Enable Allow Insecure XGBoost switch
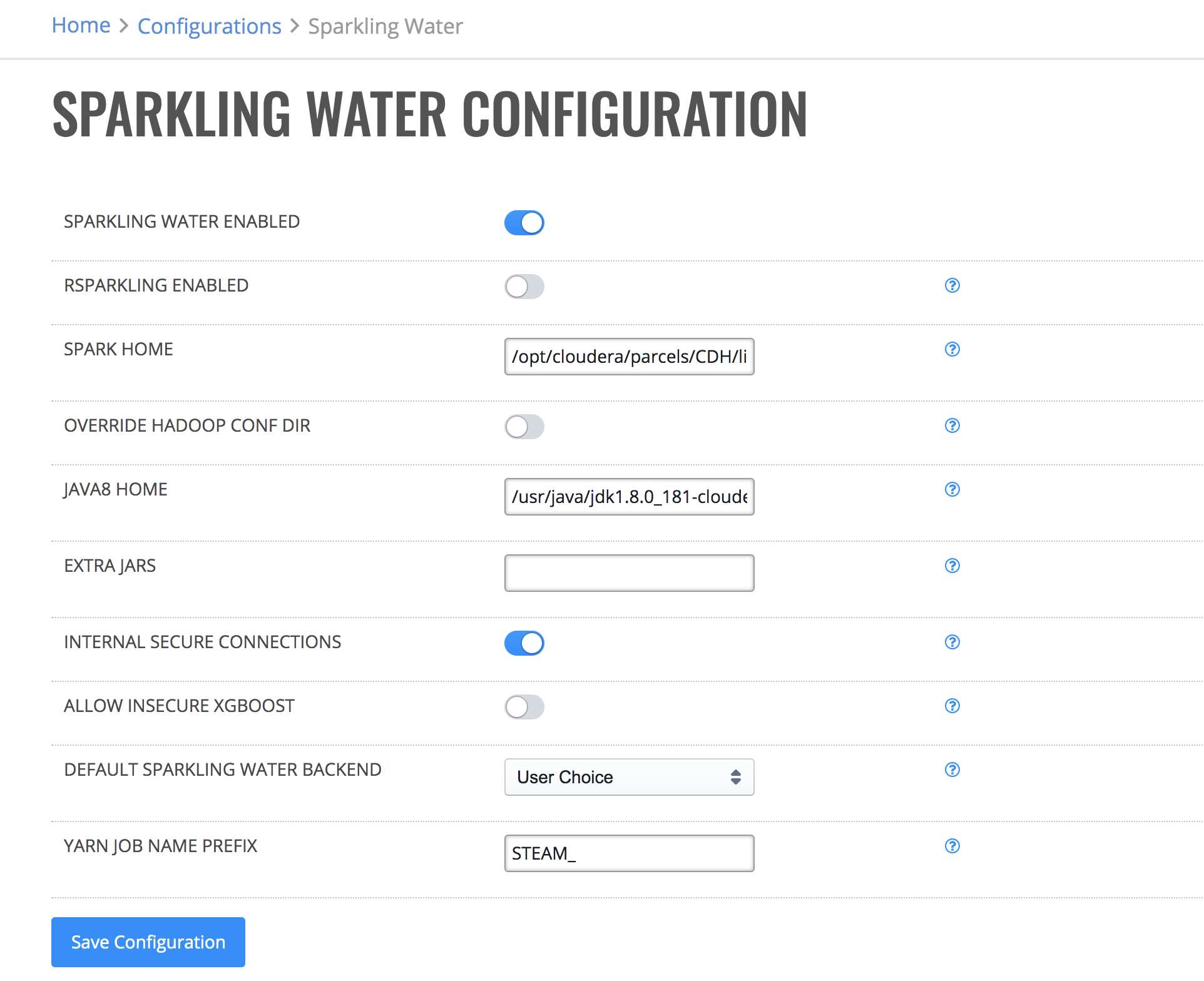The height and width of the screenshot is (981, 1204). click(x=524, y=707)
